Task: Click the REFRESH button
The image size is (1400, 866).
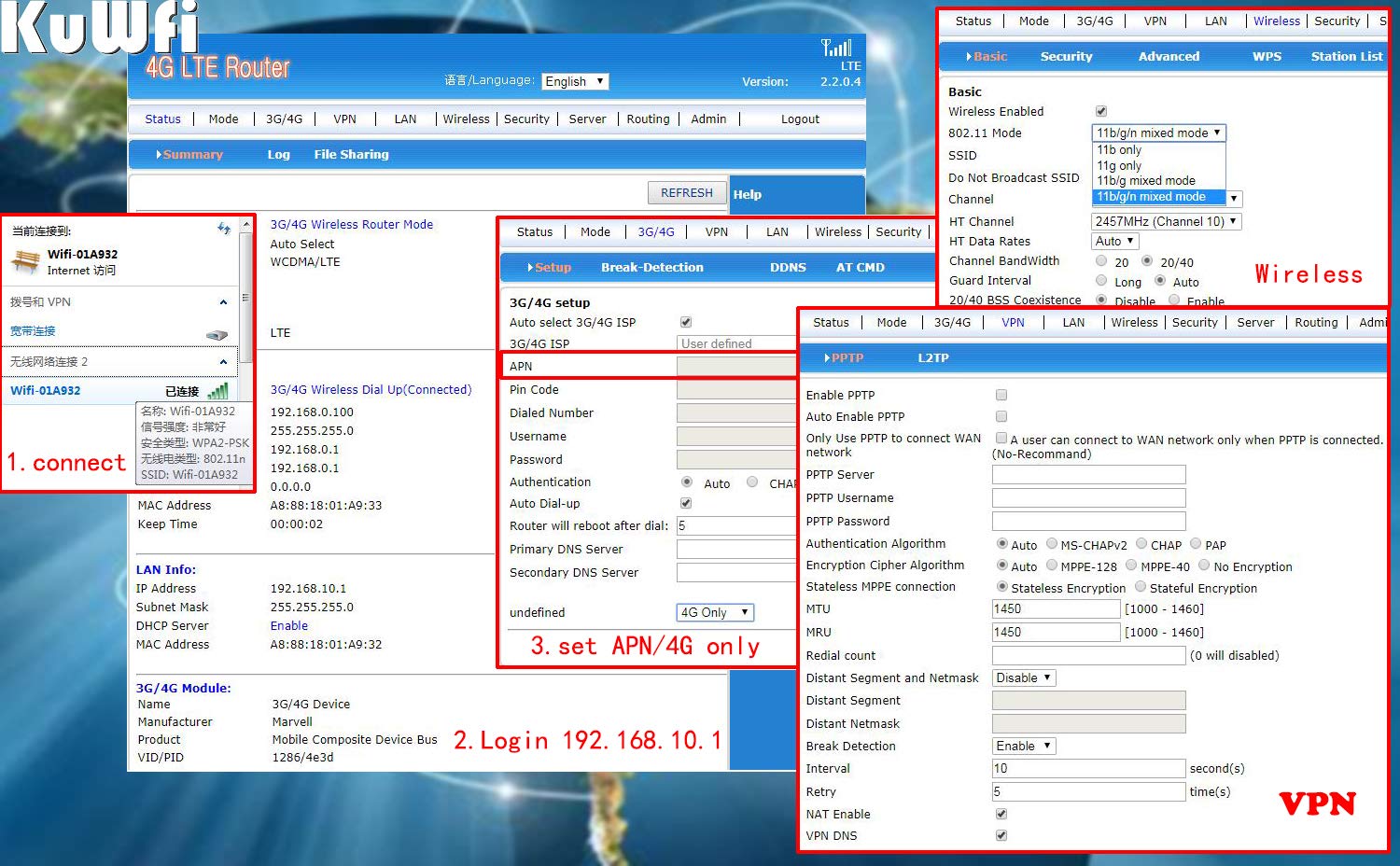Action: pyautogui.click(x=687, y=193)
